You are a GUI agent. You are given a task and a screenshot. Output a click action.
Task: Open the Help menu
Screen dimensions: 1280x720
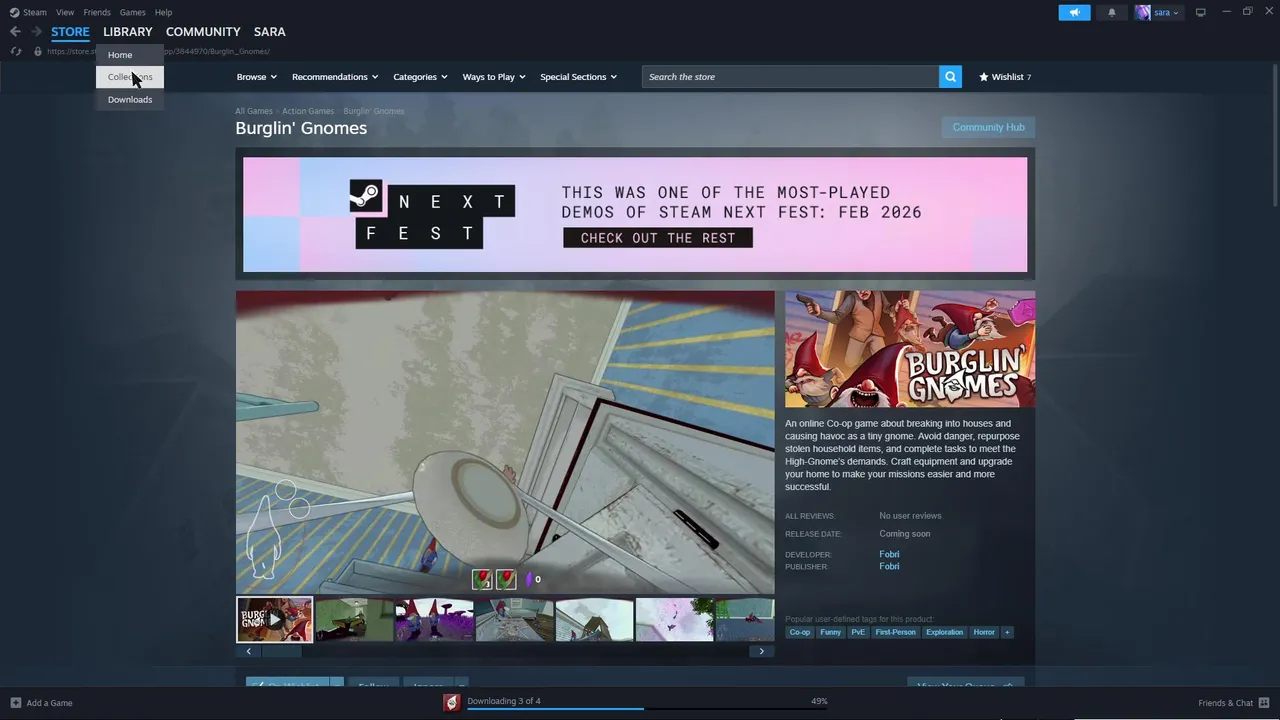[x=163, y=12]
